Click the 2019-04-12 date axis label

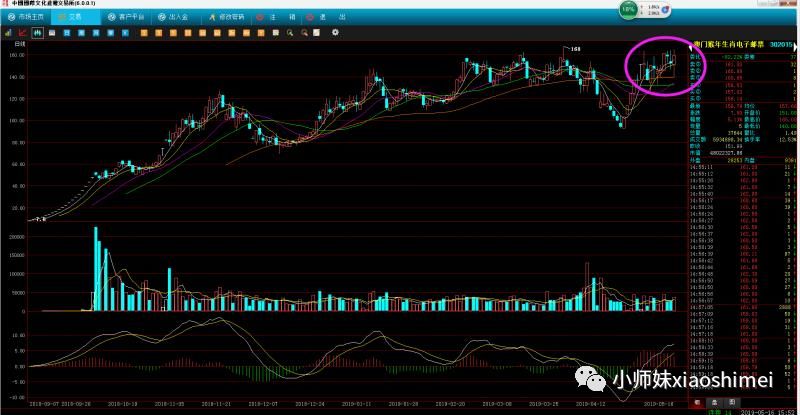click(590, 404)
